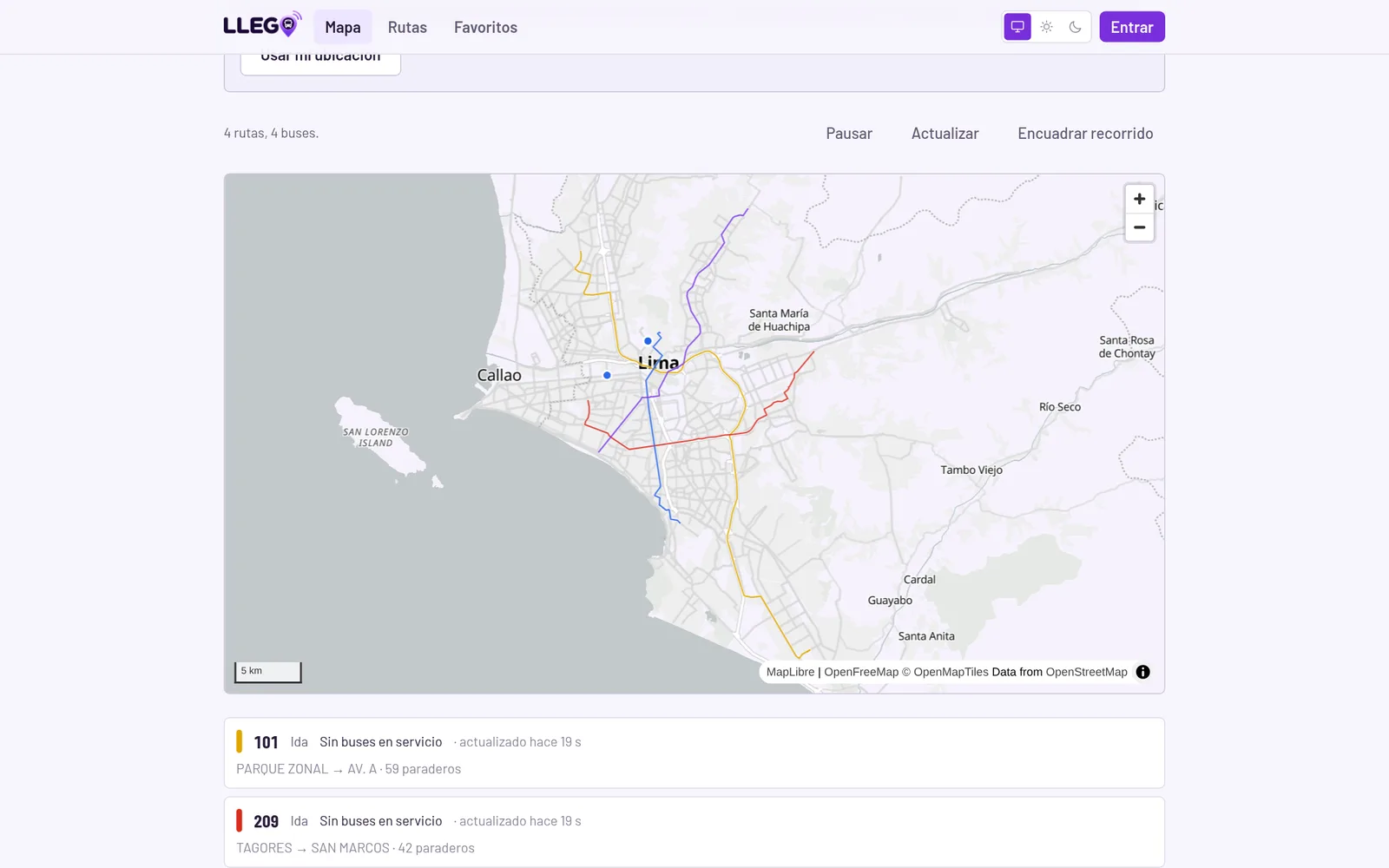Click the bus marker west of Lima
The height and width of the screenshot is (868, 1389).
click(x=607, y=375)
